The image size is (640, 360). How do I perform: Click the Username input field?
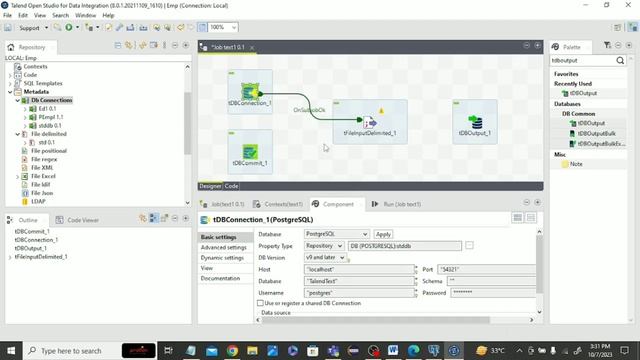[359, 293]
